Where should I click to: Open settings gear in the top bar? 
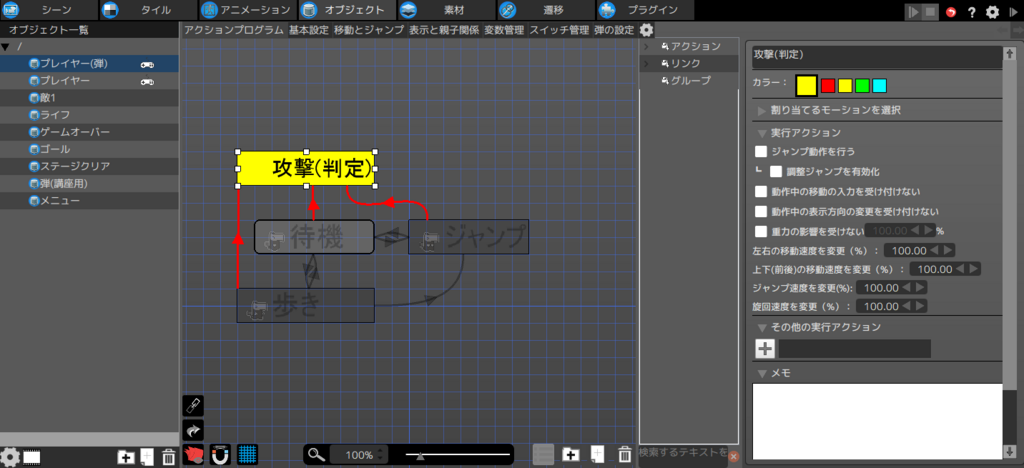tap(992, 12)
